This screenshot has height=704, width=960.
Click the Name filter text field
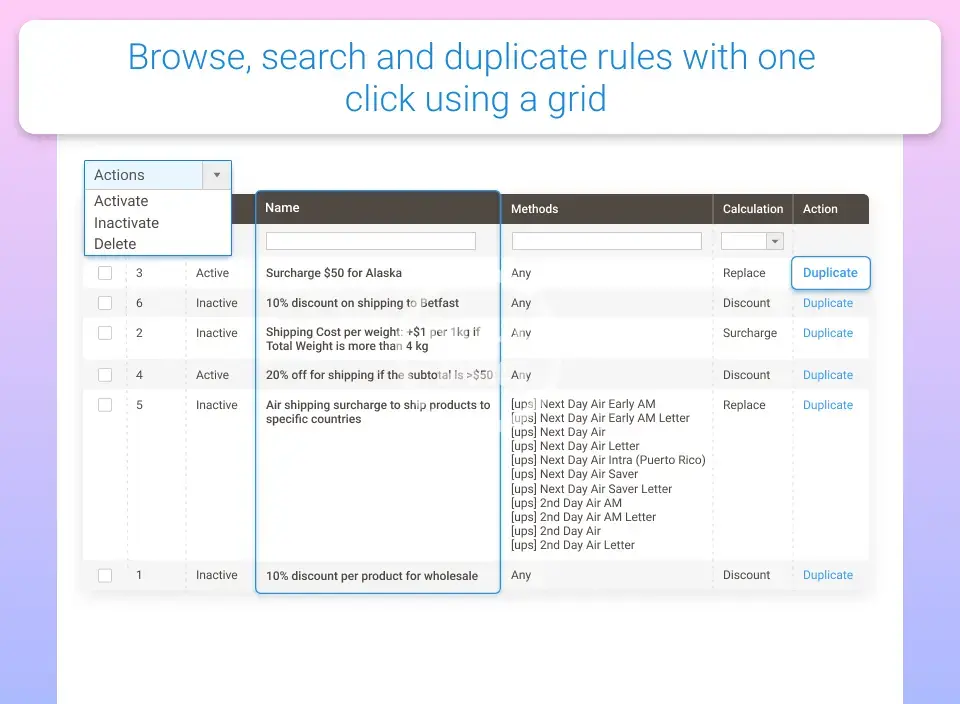click(370, 241)
